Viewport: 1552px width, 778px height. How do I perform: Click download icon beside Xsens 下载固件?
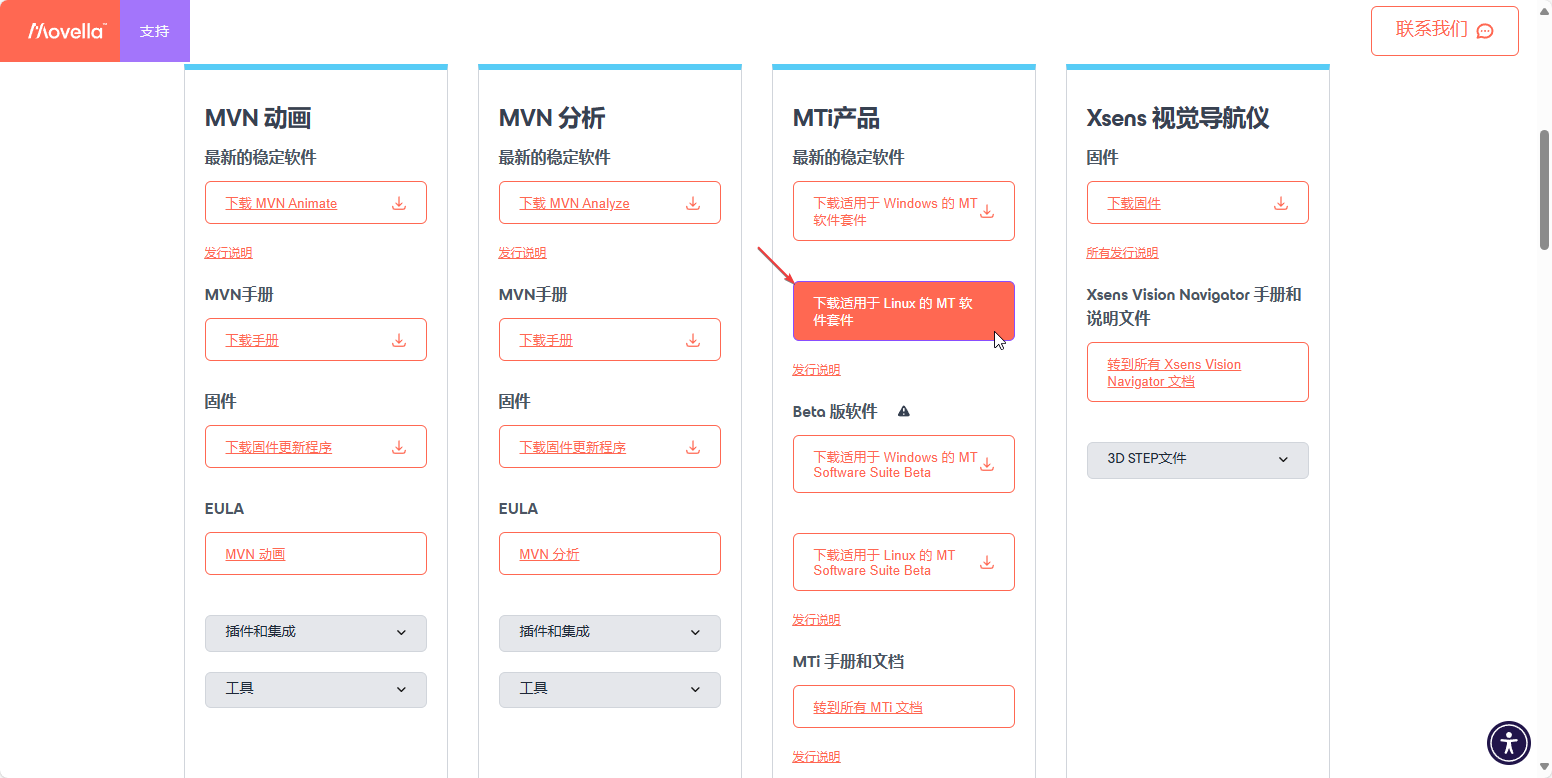tap(1281, 203)
